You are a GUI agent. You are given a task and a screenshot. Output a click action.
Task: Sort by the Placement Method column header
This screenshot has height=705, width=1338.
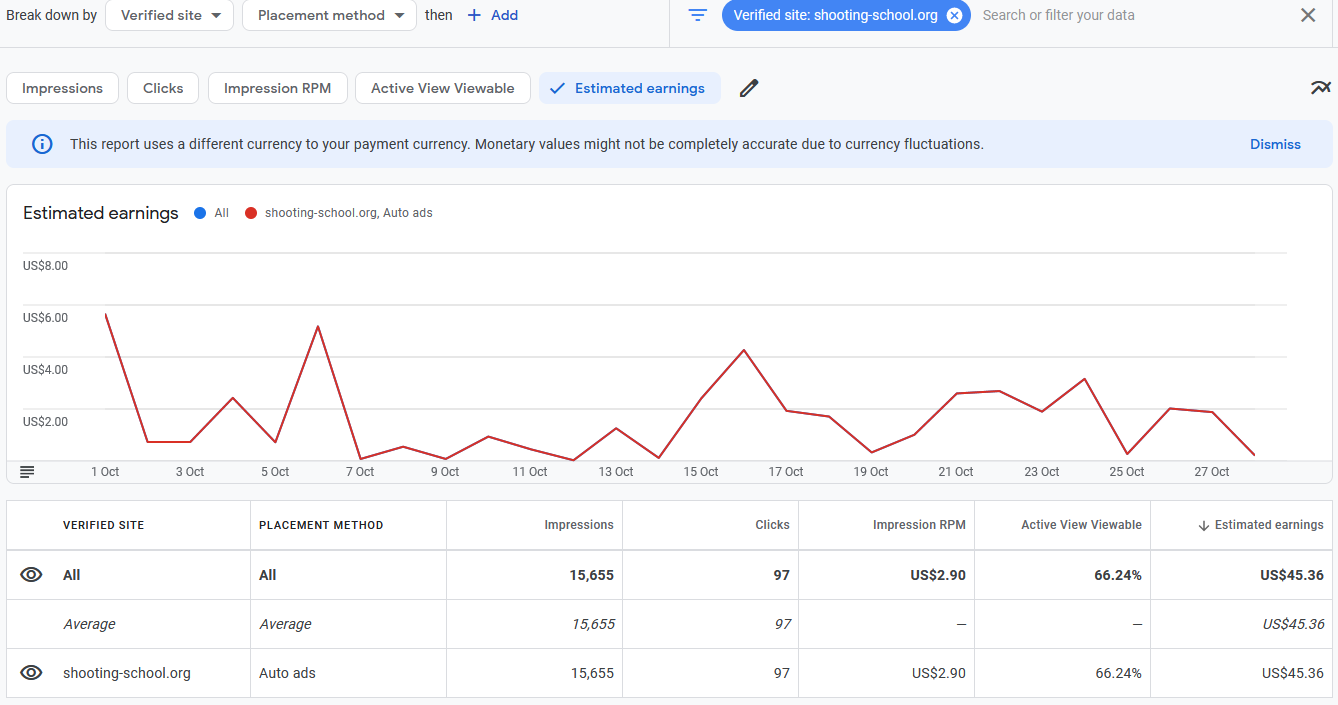(321, 525)
